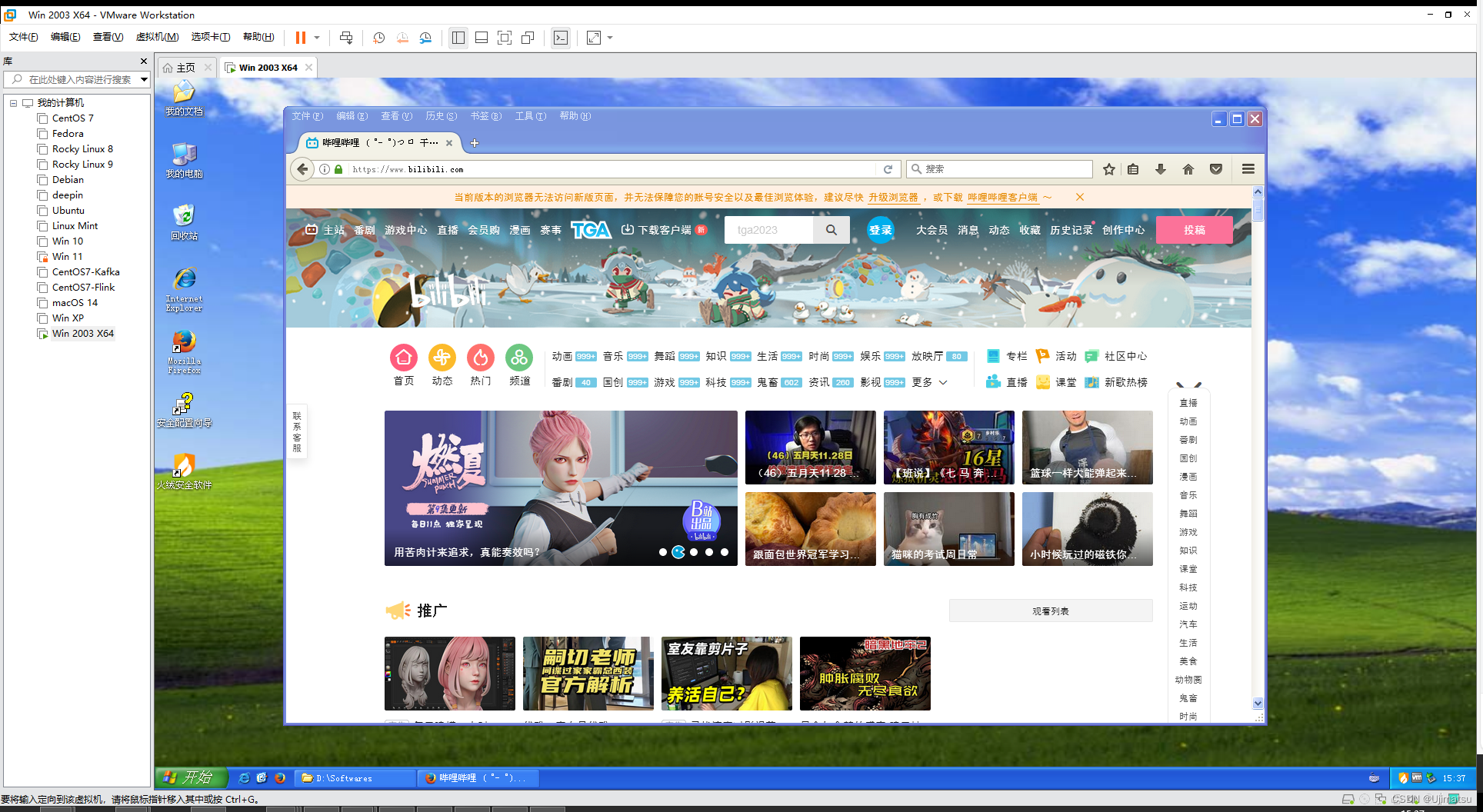Click the send Ctrl+Alt+Del toolbar icon
1483x812 pixels.
point(346,38)
